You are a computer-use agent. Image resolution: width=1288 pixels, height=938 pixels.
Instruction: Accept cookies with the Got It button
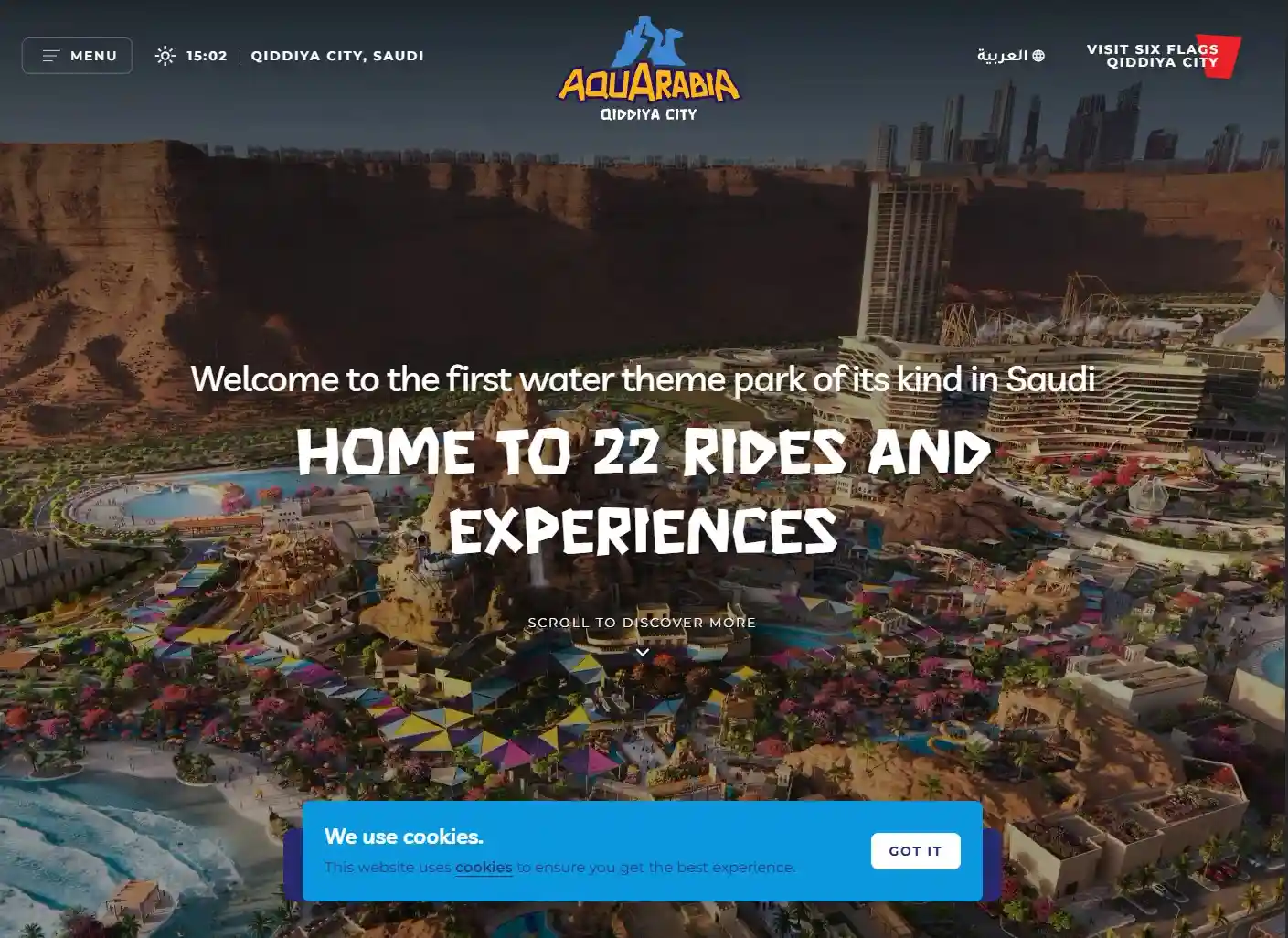915,851
